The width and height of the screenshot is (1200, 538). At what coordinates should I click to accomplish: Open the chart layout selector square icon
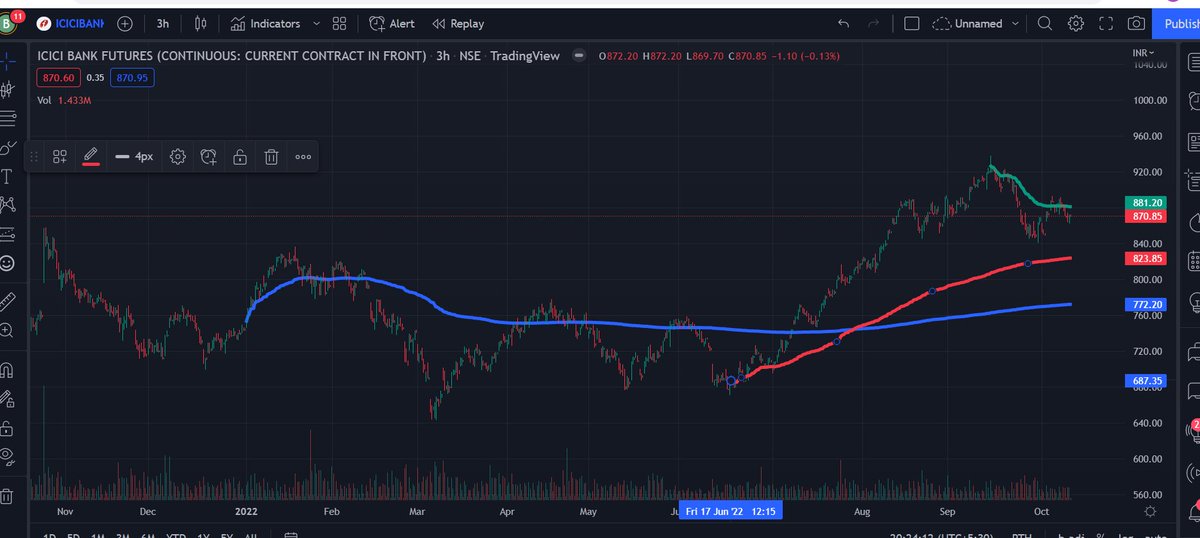911,23
